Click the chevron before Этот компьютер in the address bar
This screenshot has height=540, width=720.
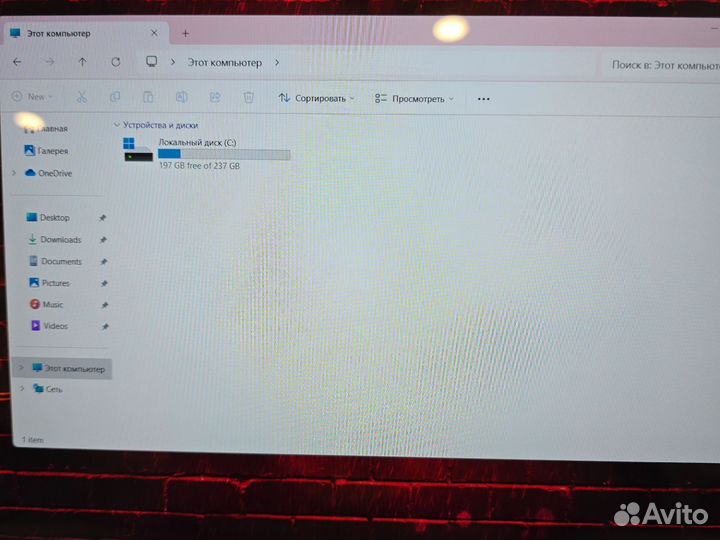coord(173,62)
